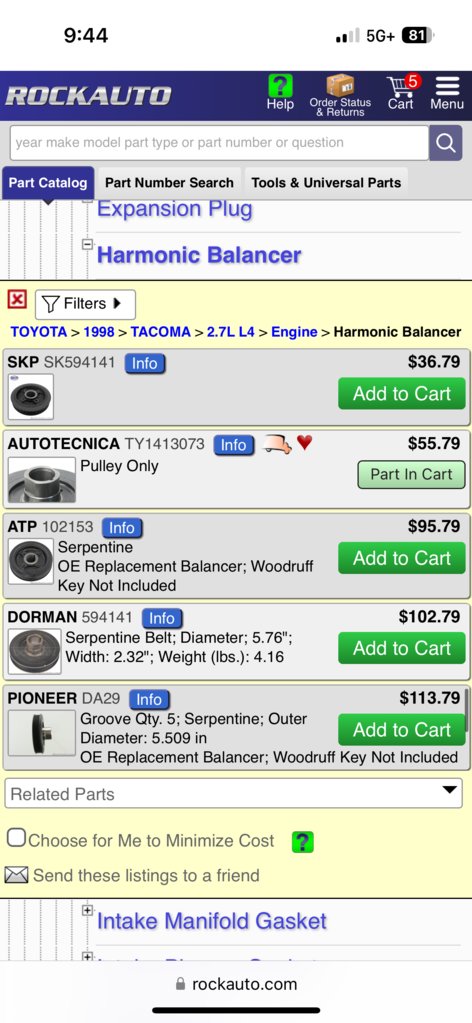Switch to Part Number Search tab
This screenshot has width=472, height=1023.
point(169,183)
